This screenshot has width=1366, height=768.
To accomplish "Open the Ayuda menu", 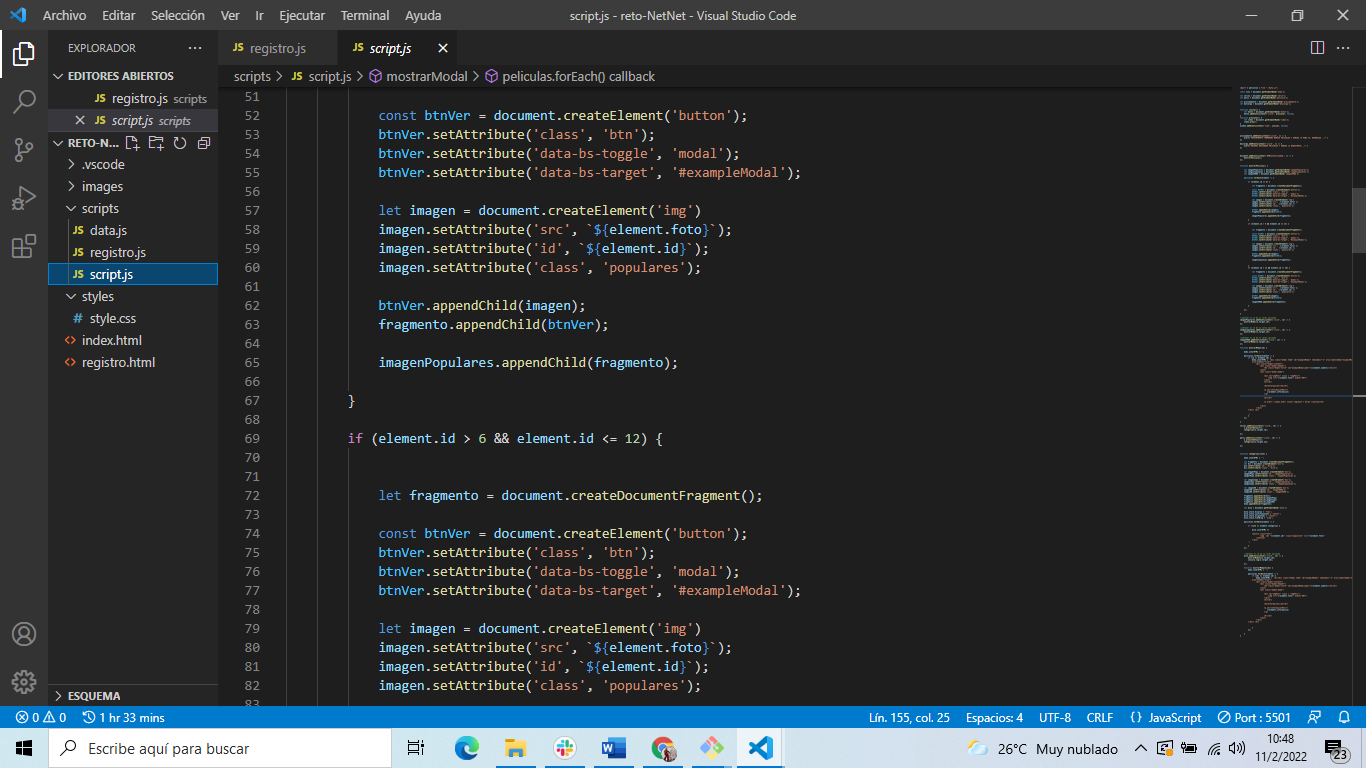I will tap(423, 15).
